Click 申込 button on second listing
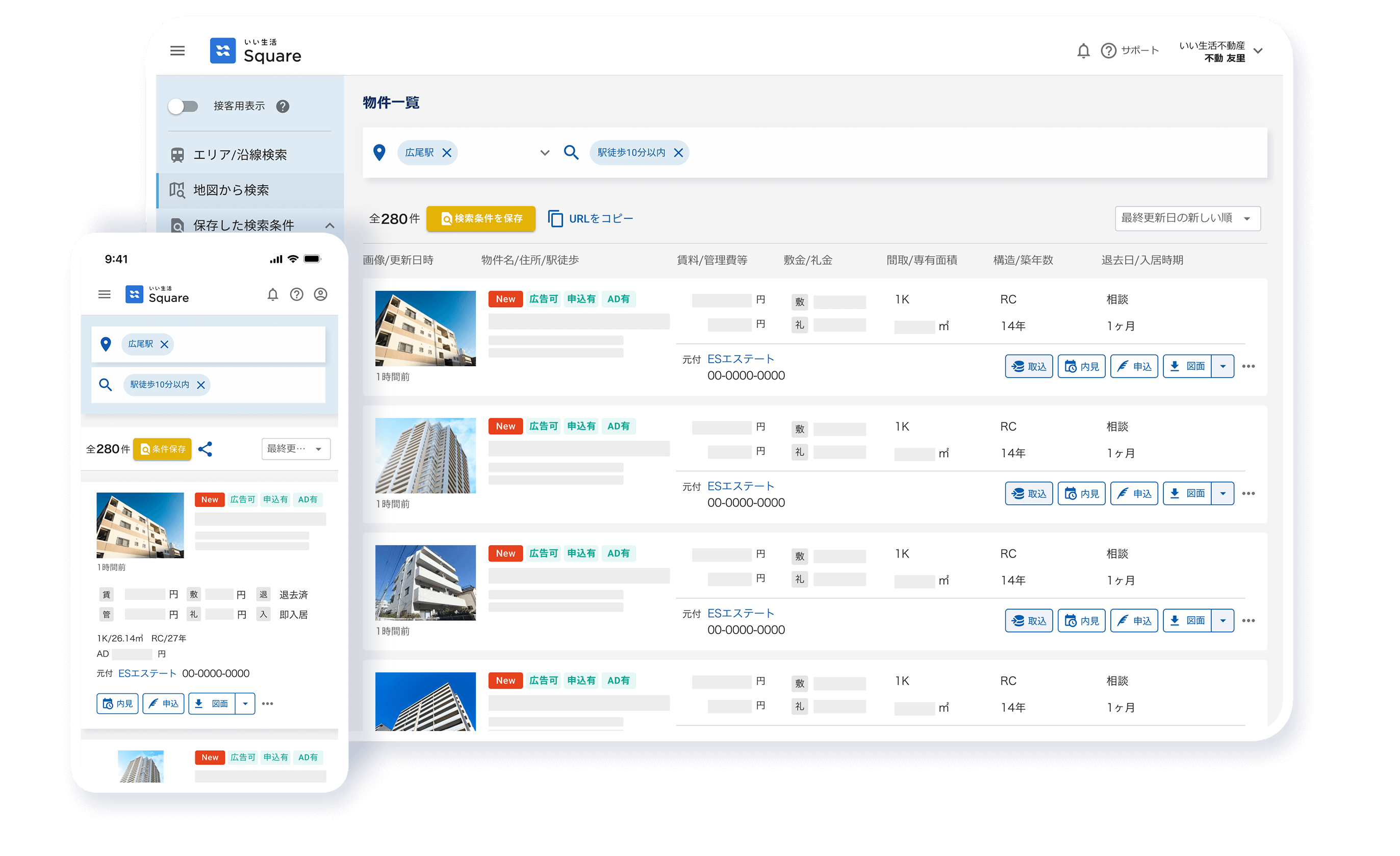1400x856 pixels. pyautogui.click(x=1134, y=494)
